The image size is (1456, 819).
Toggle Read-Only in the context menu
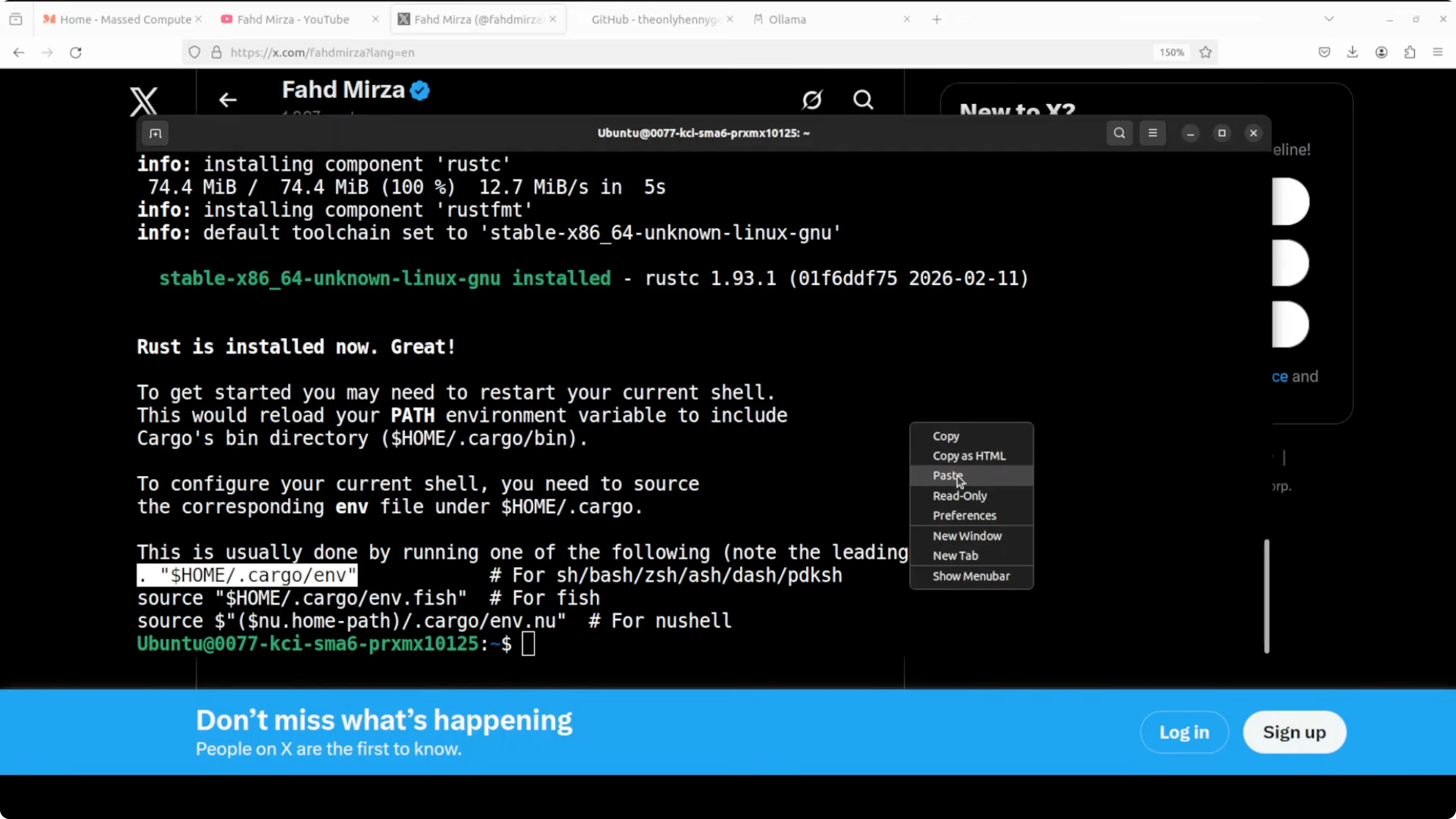[x=960, y=496]
